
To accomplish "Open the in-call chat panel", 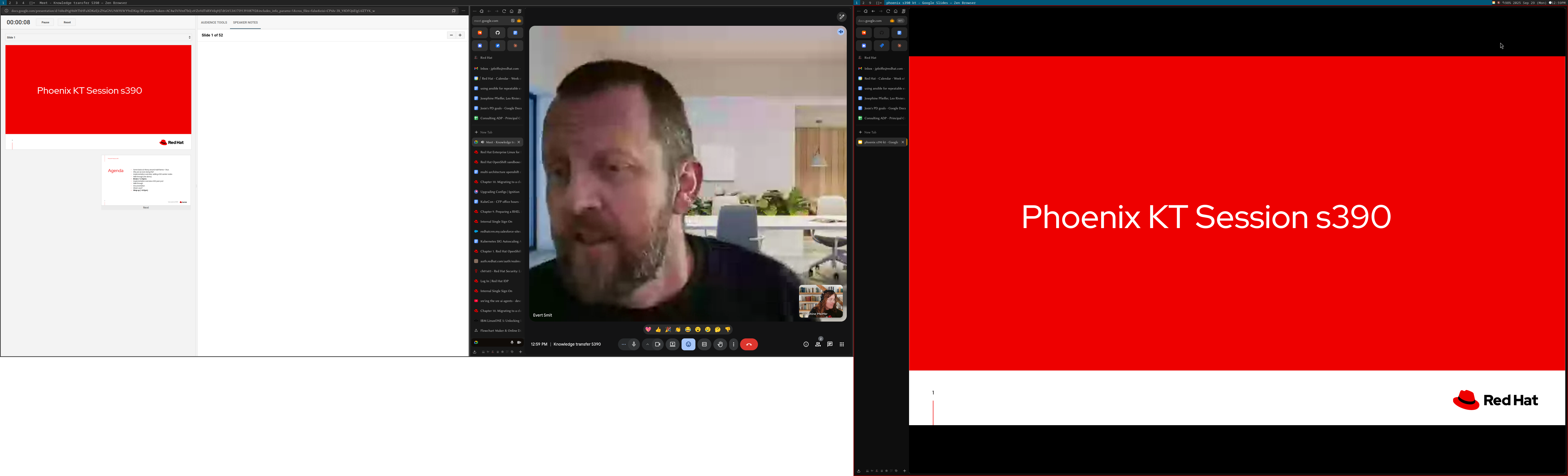I will tap(830, 344).
